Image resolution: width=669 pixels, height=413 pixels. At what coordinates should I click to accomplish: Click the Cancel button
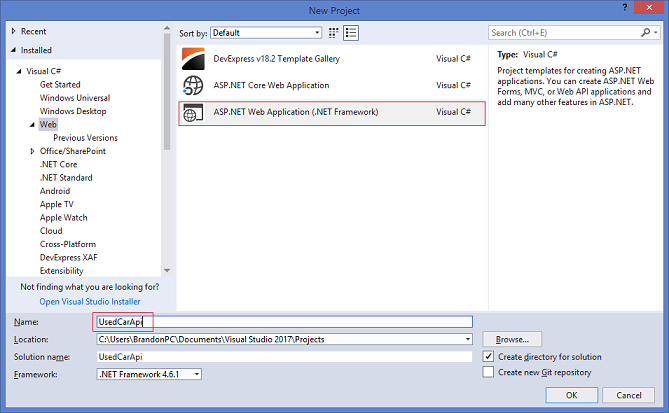click(x=628, y=395)
